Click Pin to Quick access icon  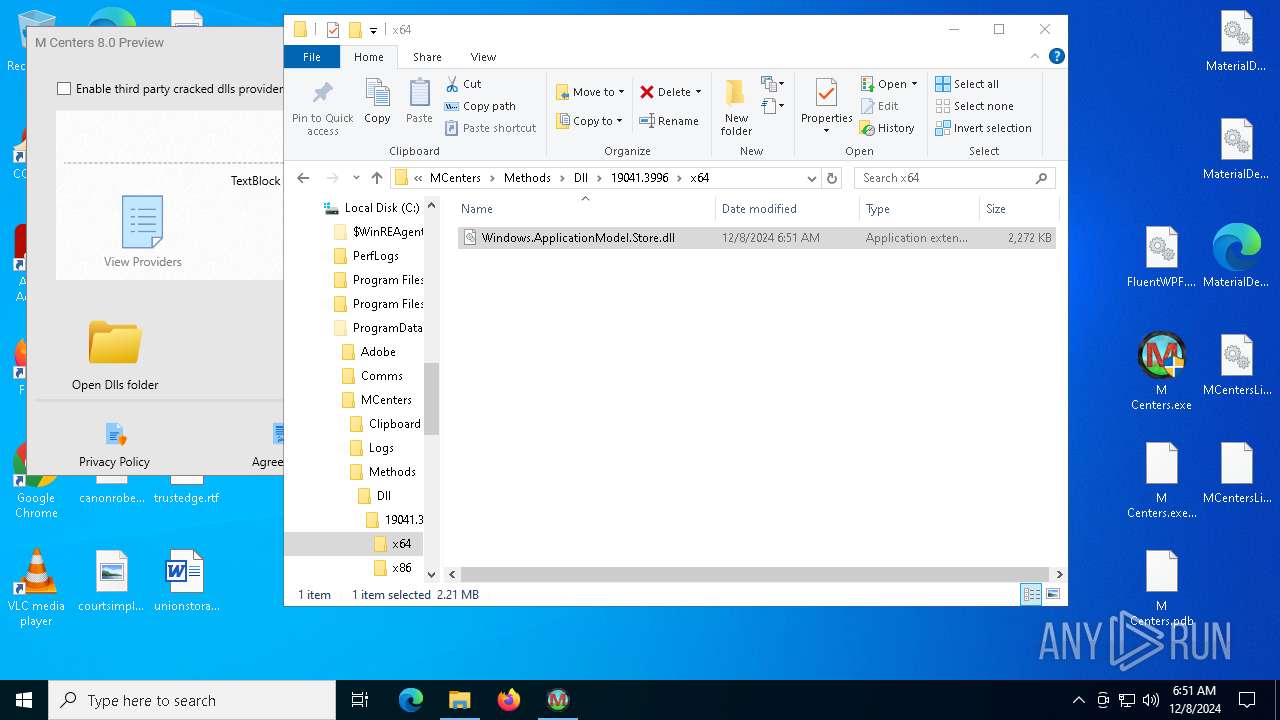[322, 107]
